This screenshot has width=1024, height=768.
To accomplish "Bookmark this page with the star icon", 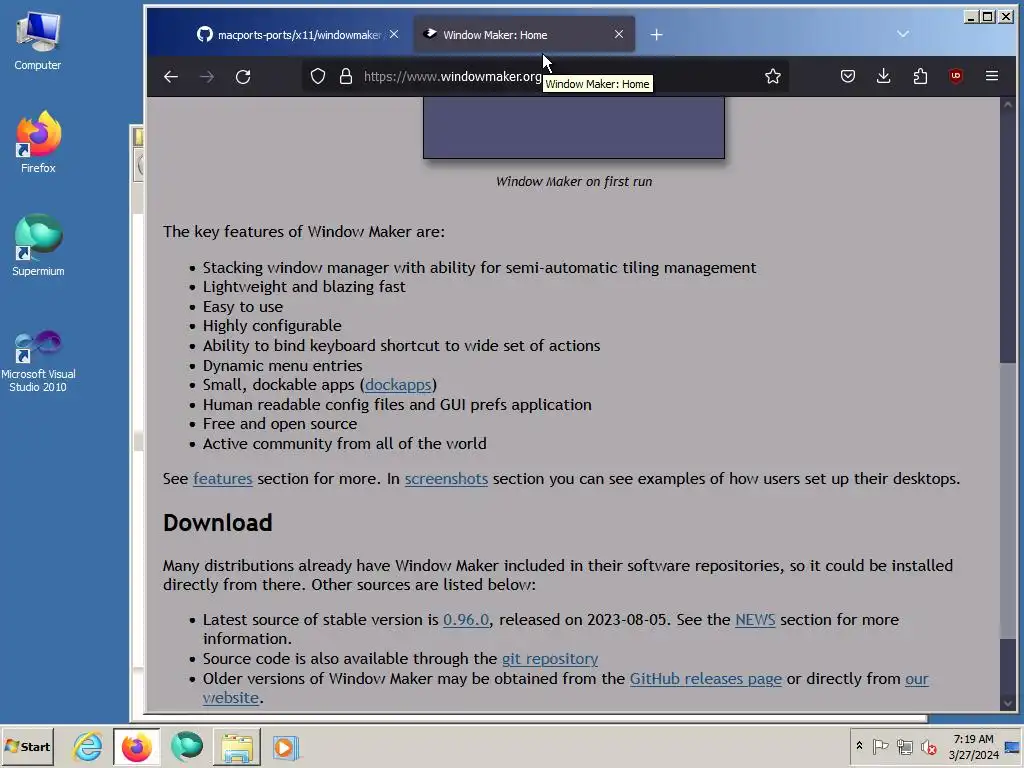I will pos(773,76).
